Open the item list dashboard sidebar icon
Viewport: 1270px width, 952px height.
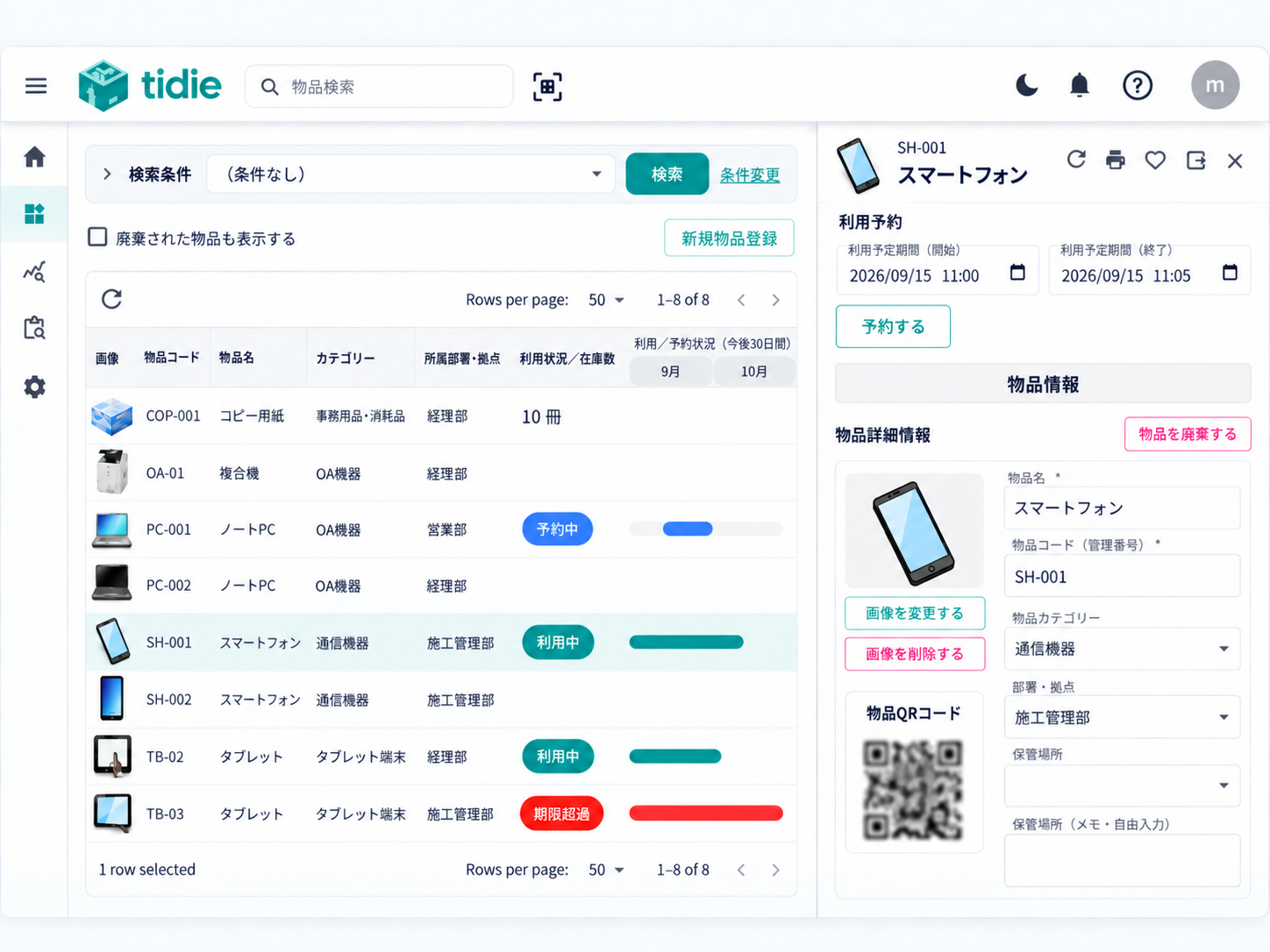coord(34,214)
